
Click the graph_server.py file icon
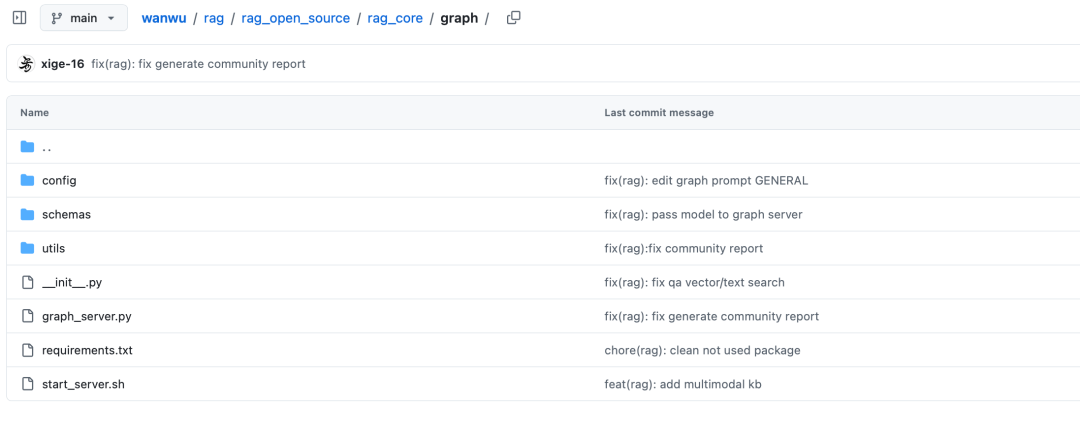(x=28, y=316)
